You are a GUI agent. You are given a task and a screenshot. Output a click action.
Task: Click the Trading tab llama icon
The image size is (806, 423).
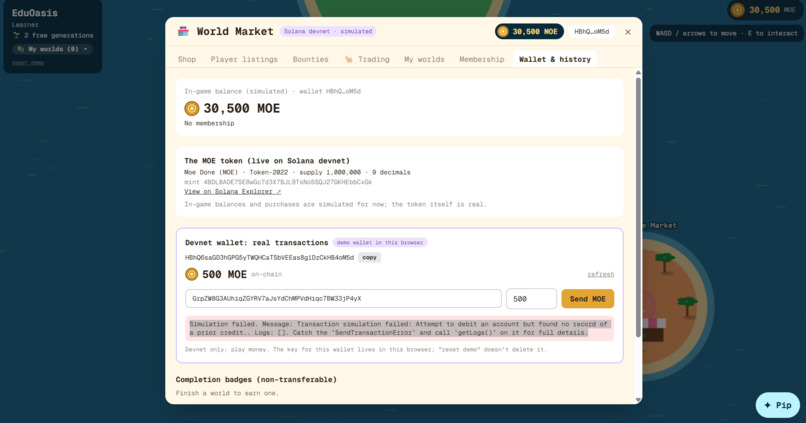click(x=349, y=60)
